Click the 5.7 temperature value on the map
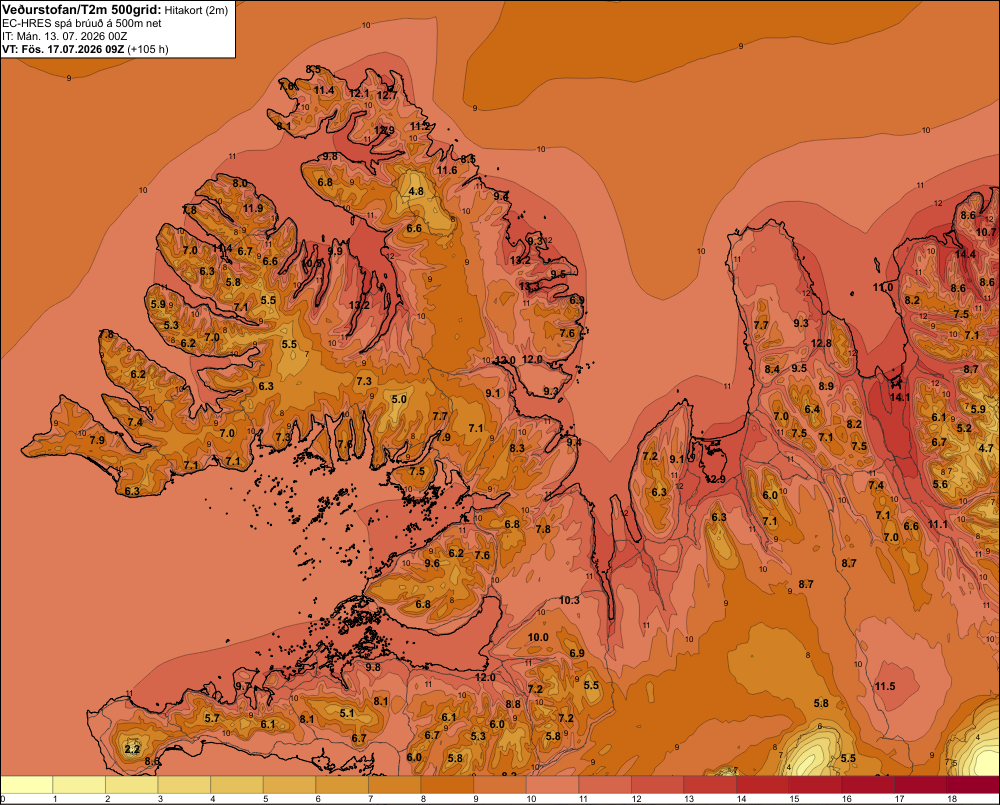Screen dimensions: 1000x805 coord(212,718)
